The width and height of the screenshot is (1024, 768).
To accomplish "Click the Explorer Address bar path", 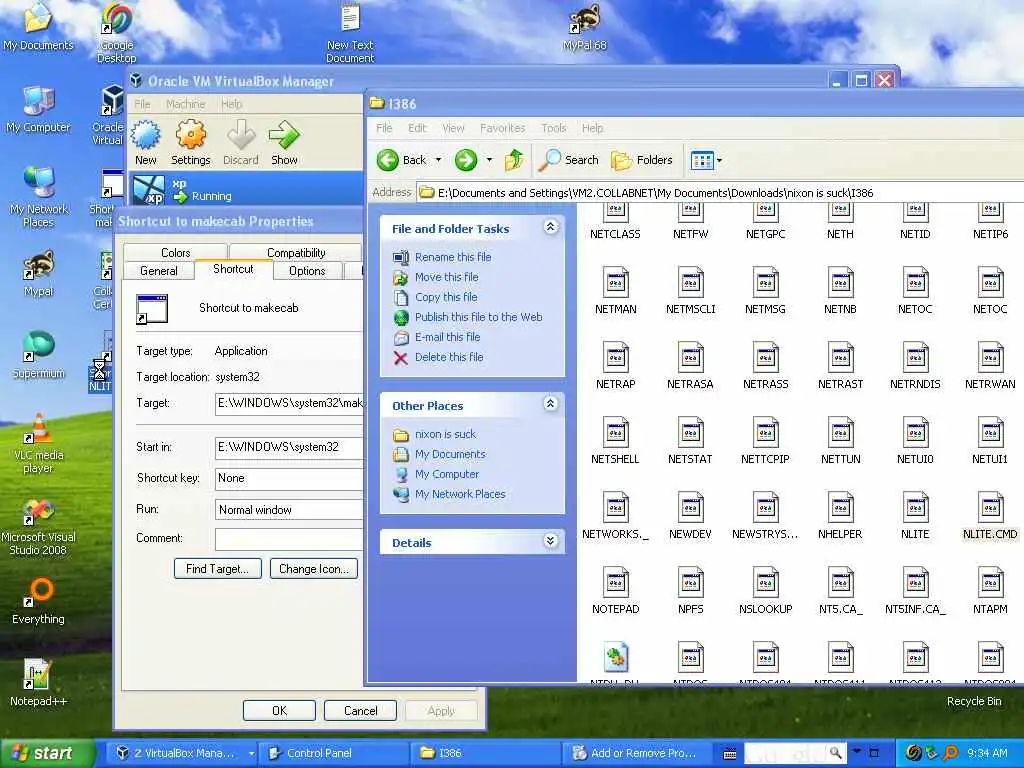I will (x=720, y=193).
